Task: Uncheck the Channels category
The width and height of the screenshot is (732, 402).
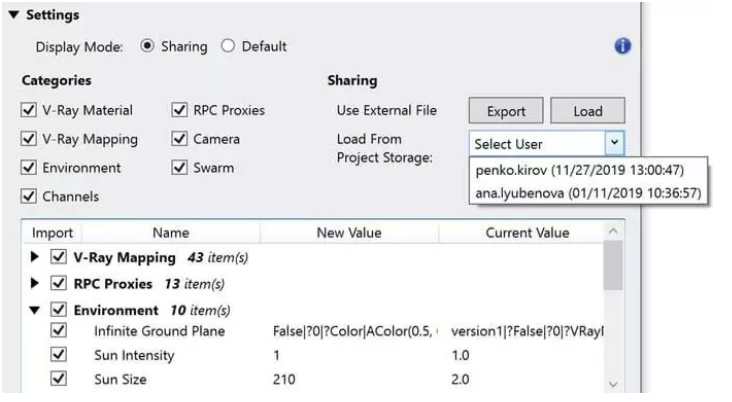Action: (28, 196)
